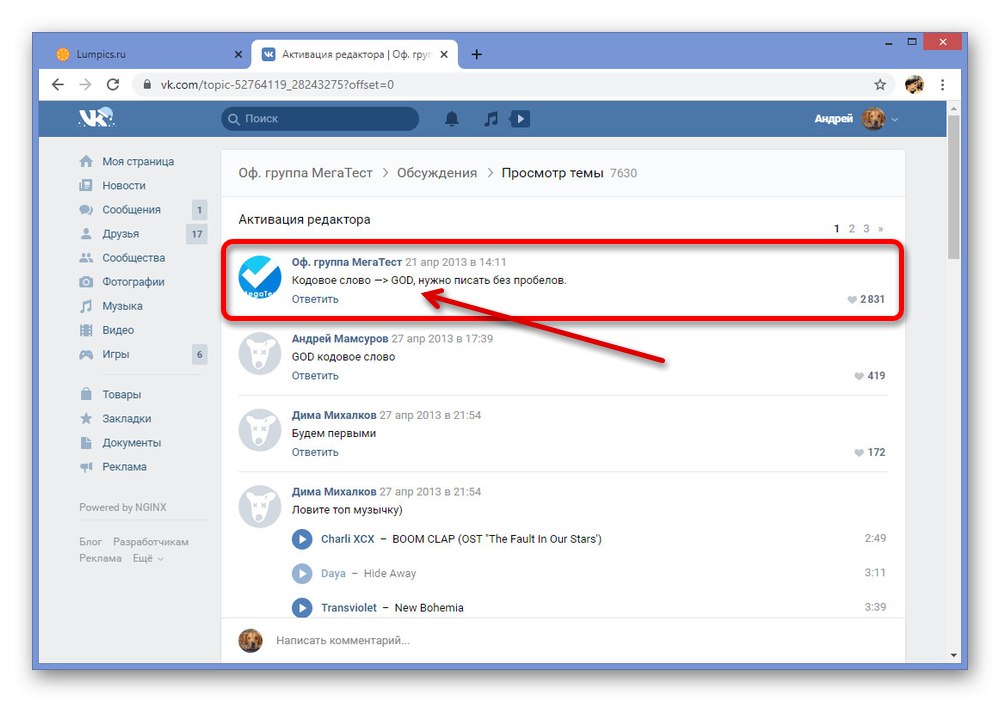Image resolution: width=1000 pixels, height=702 pixels.
Task: Open Документы in the sidebar
Action: [x=121, y=442]
